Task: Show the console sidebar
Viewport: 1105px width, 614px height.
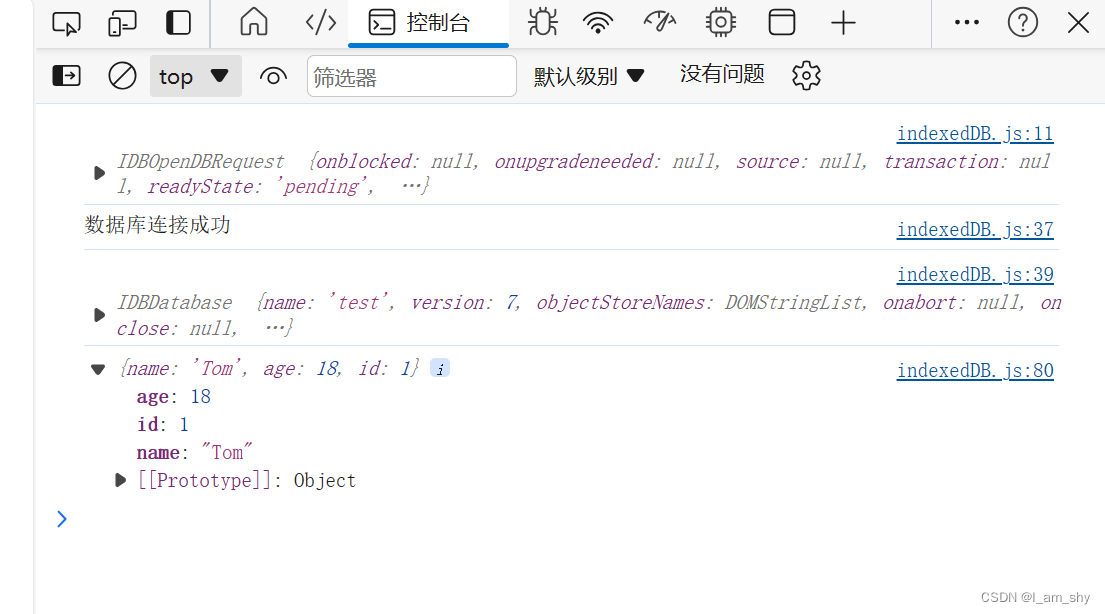Action: coord(65,75)
